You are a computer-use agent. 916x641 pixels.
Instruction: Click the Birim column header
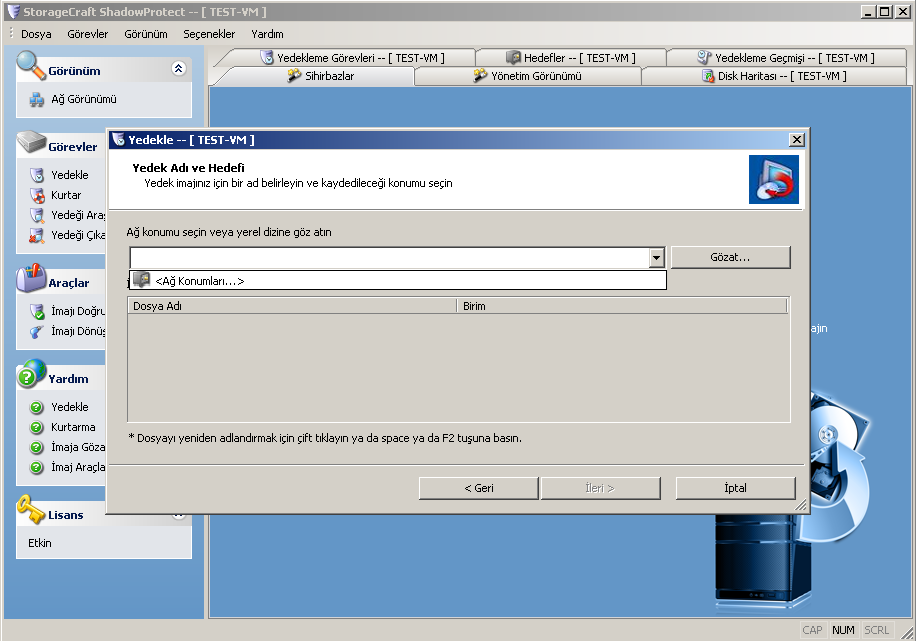623,306
